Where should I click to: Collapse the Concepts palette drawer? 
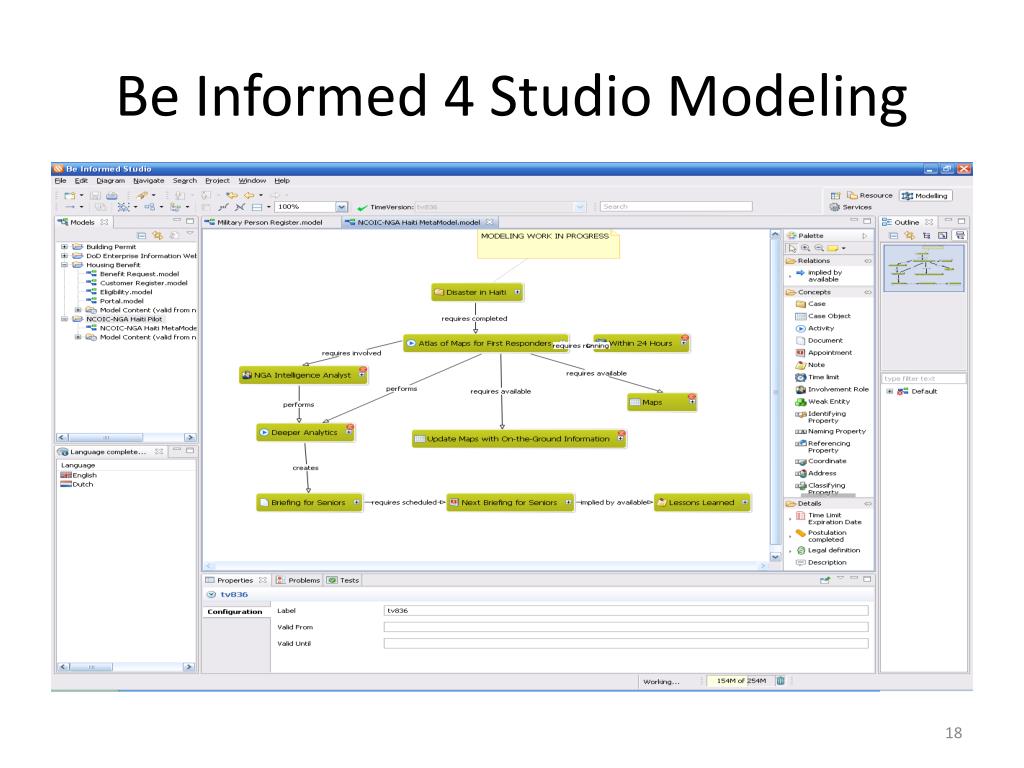829,292
